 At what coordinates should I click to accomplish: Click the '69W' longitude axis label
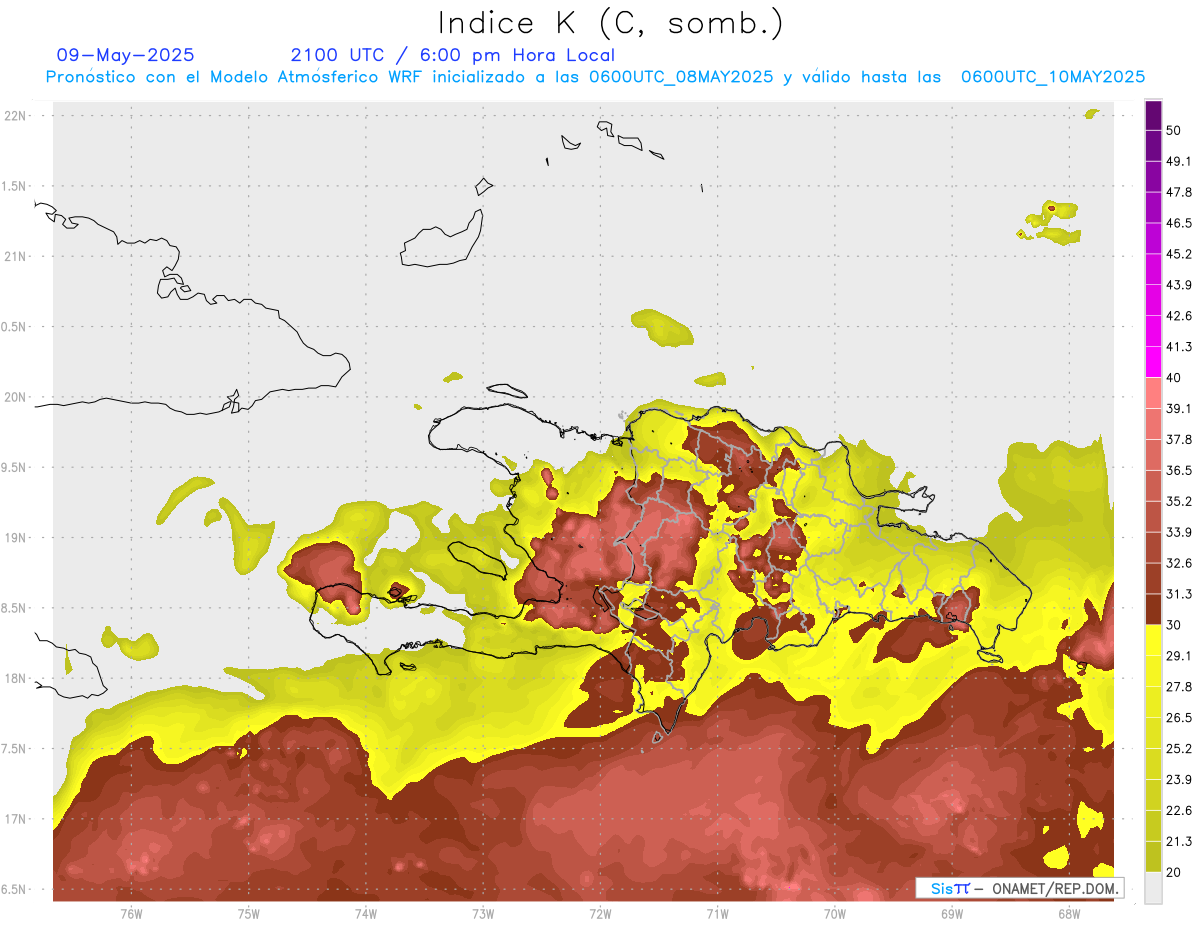951,913
